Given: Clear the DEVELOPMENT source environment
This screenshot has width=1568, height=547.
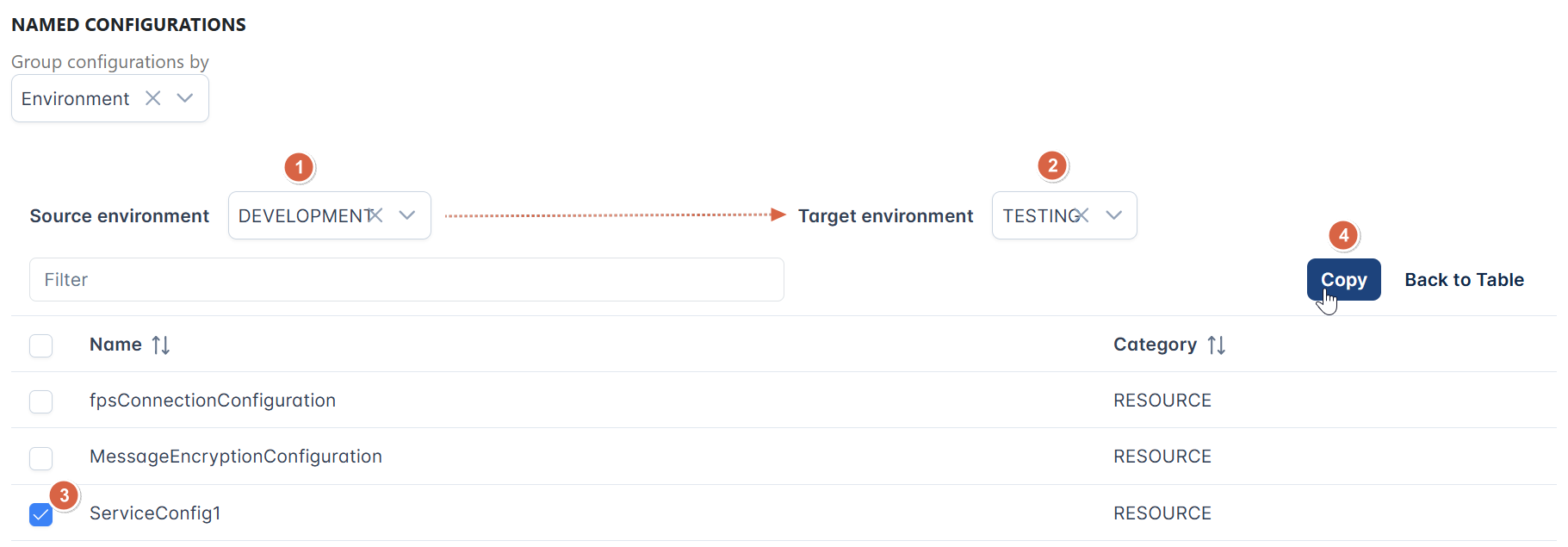Looking at the screenshot, I should (375, 215).
